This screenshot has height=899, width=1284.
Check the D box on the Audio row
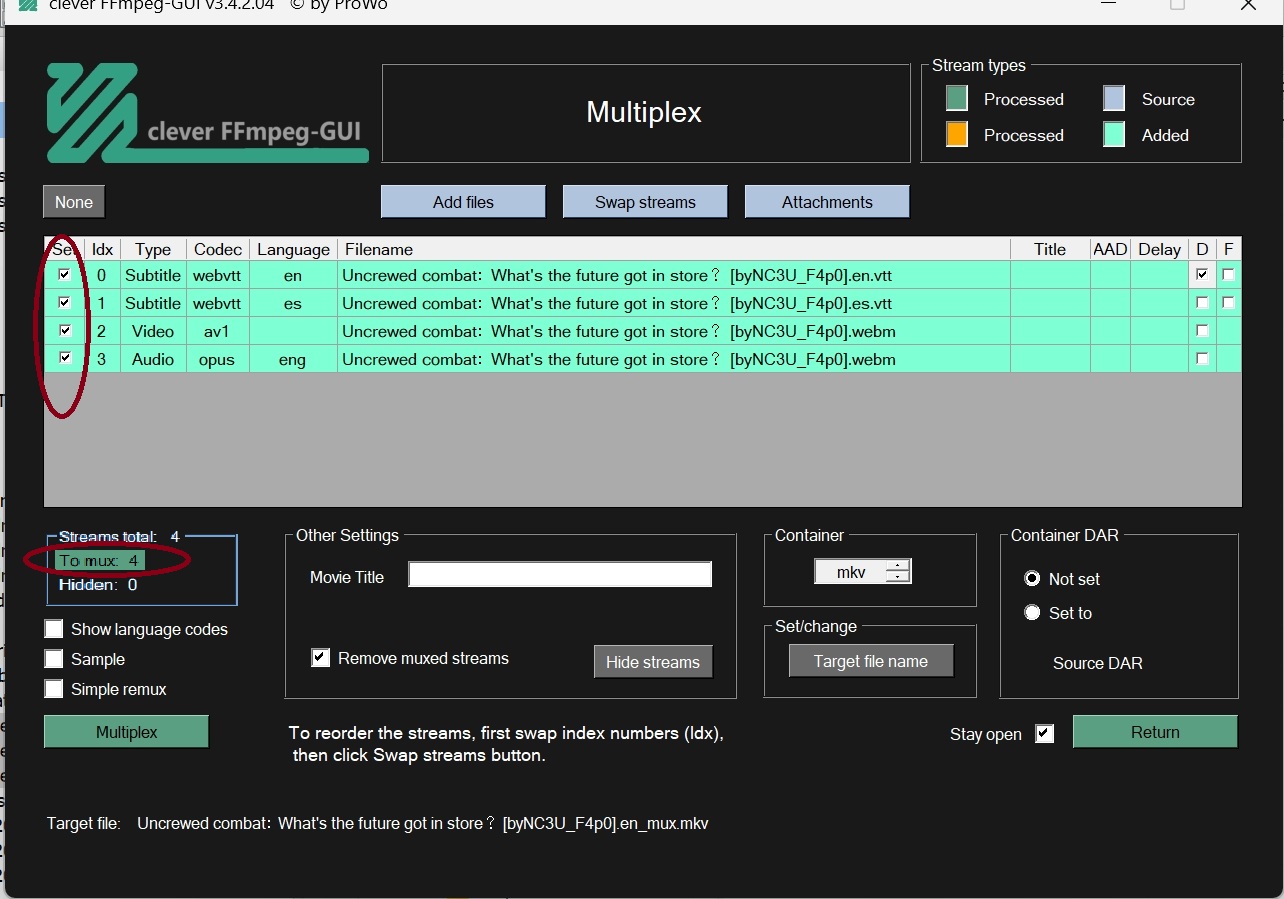coord(1202,358)
